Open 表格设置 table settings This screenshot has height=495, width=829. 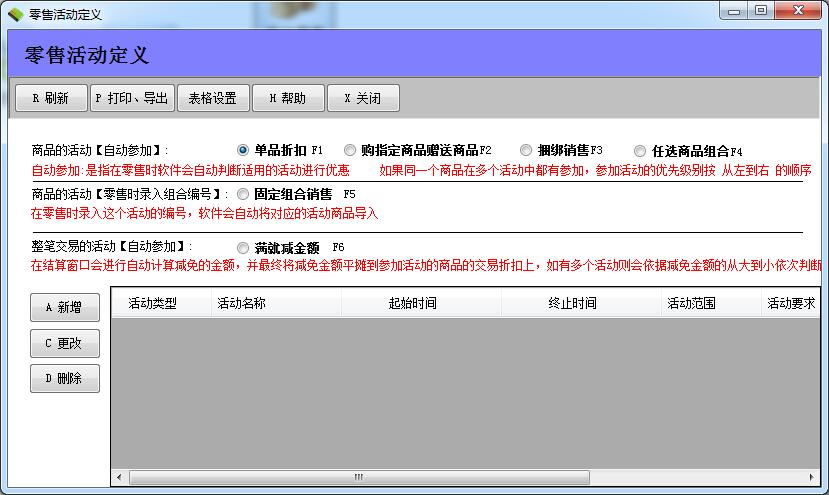tap(213, 98)
